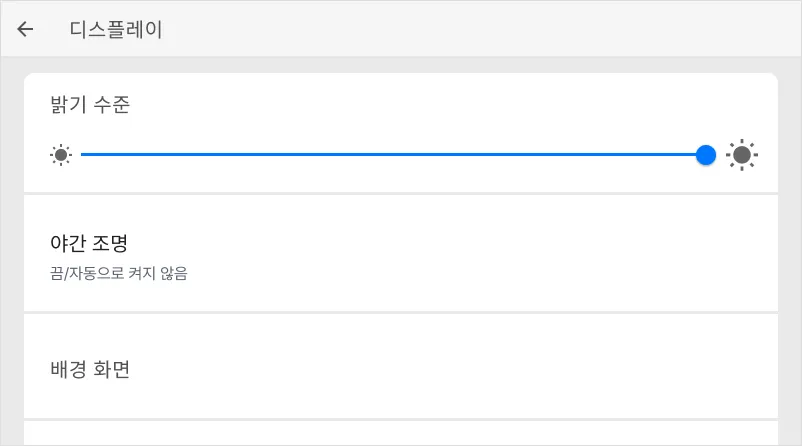Go back using the arrow icon

point(25,29)
